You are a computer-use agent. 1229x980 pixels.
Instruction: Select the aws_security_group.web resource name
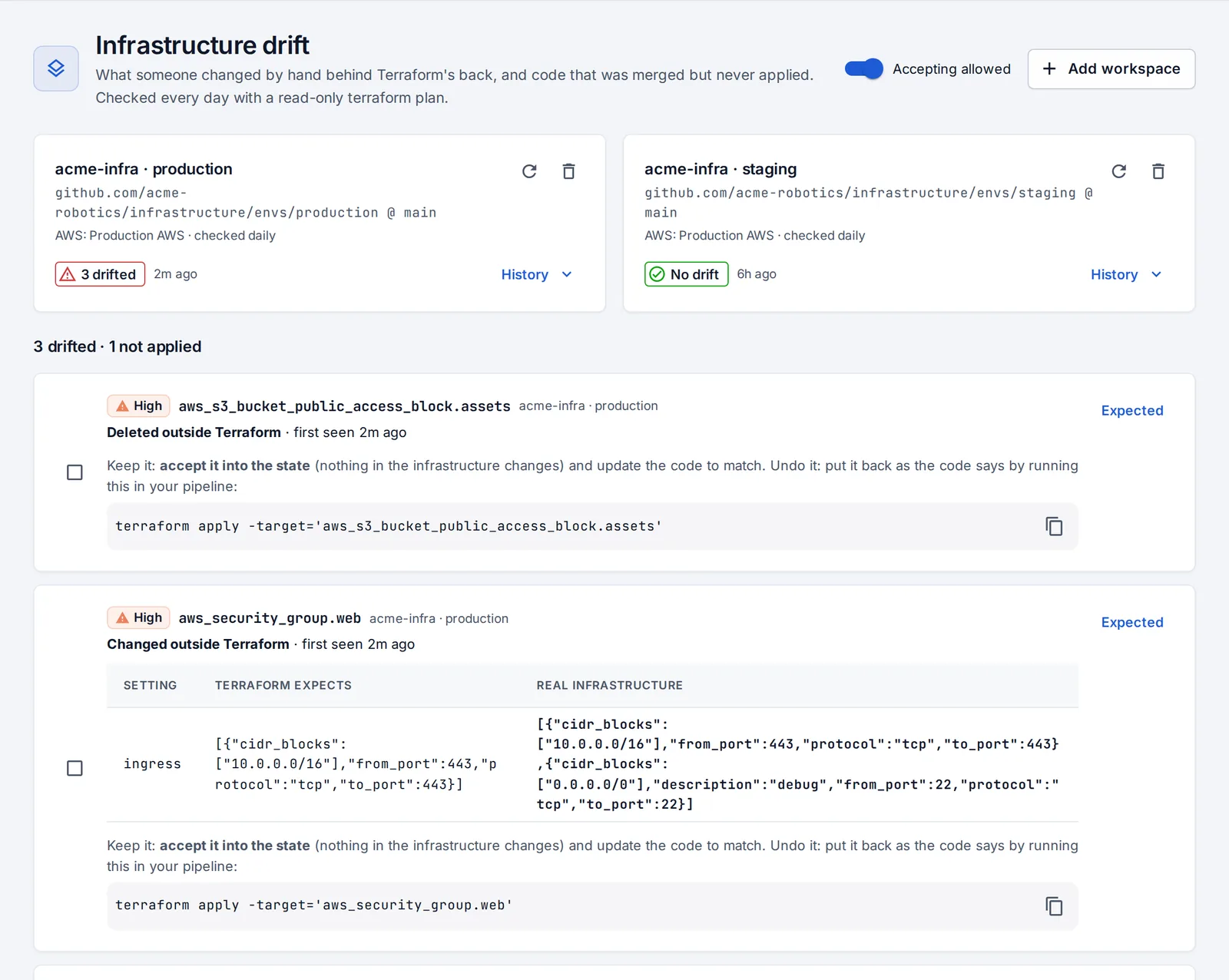coord(270,618)
